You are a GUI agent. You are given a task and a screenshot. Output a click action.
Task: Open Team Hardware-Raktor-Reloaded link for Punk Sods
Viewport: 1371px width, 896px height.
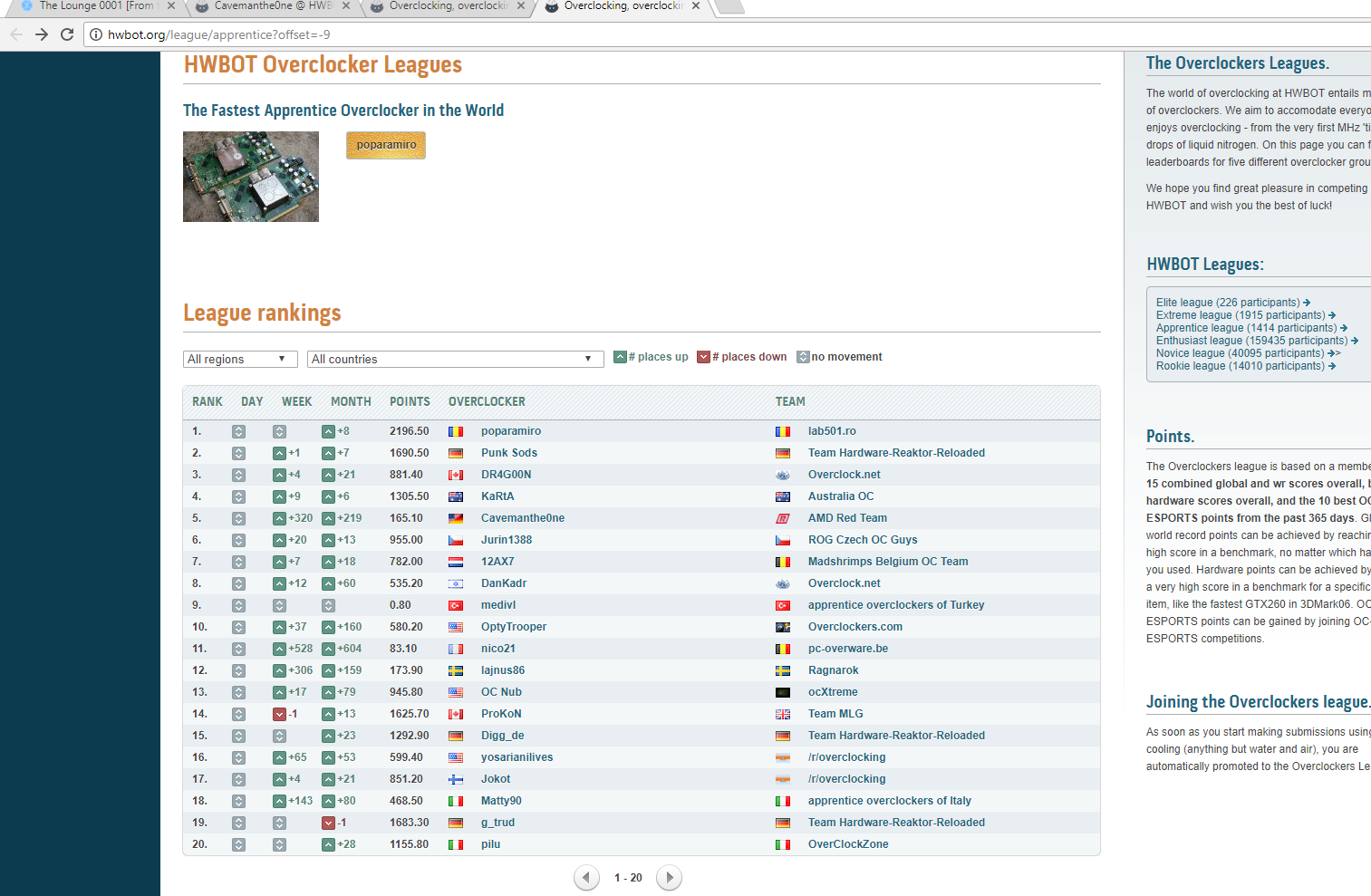tap(896, 453)
